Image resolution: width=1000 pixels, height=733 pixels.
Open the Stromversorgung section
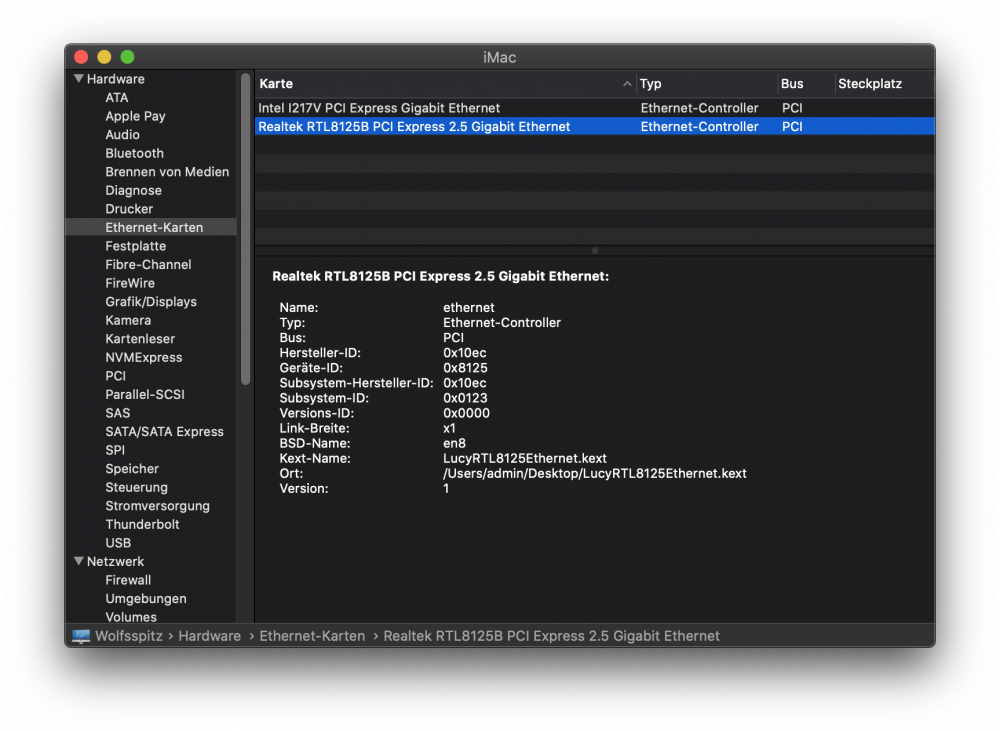158,505
